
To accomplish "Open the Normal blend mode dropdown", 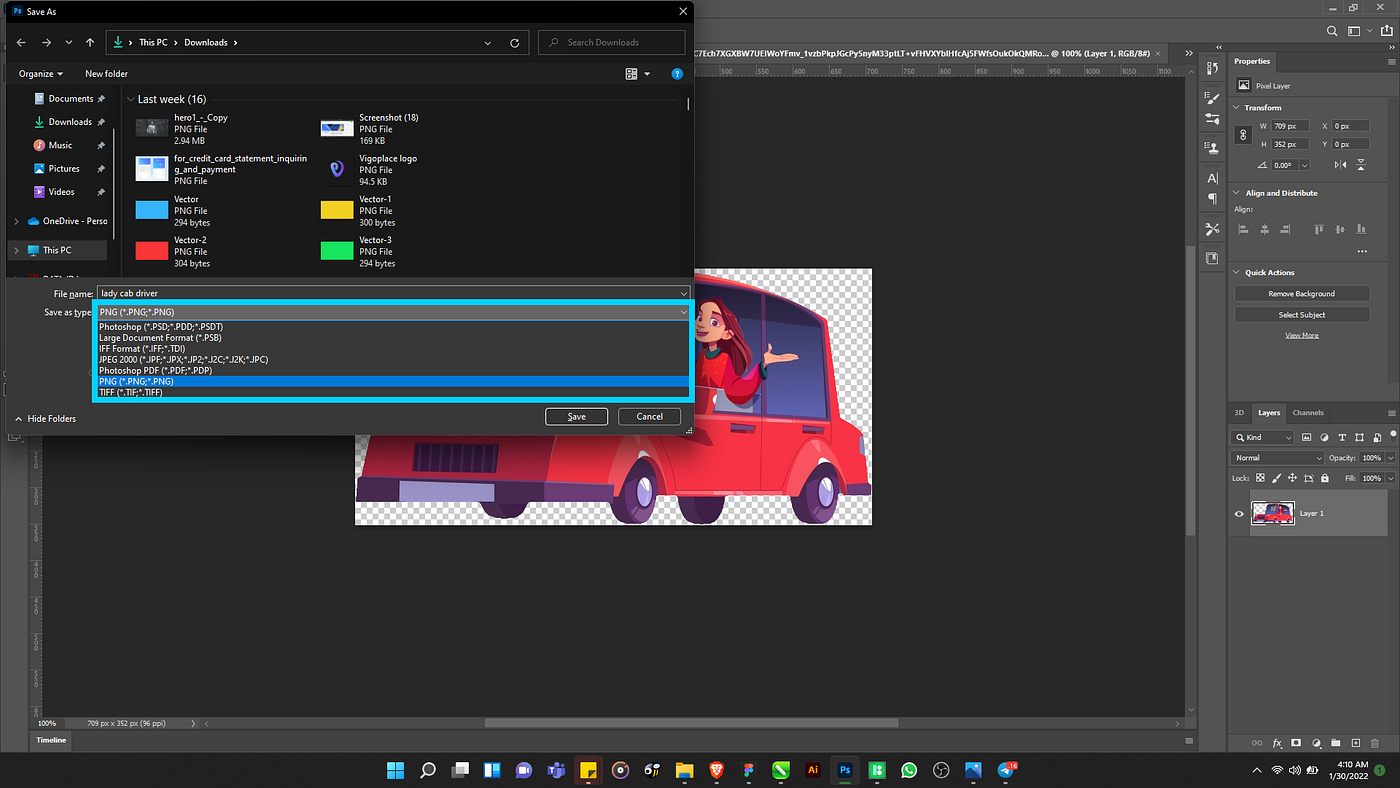I will 1277,457.
